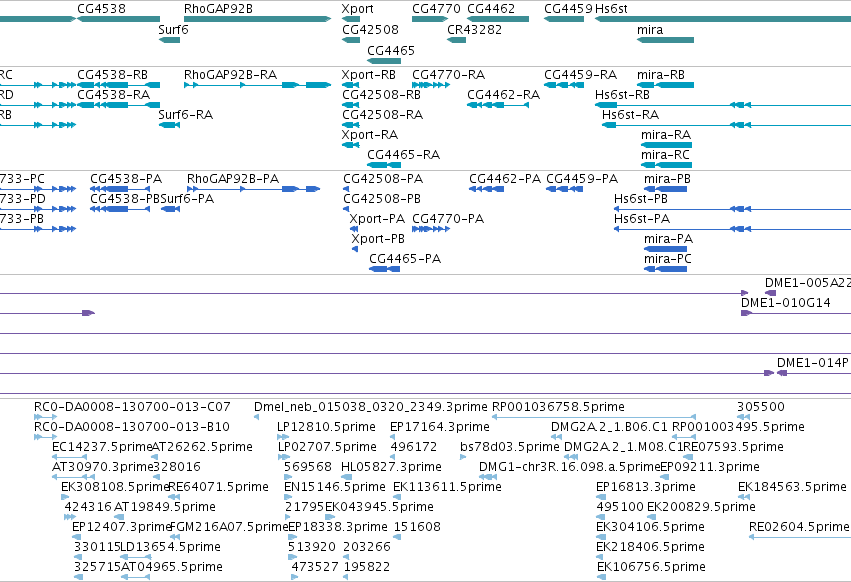
Task: Click EST RE02604.5prime
Action: [799, 527]
